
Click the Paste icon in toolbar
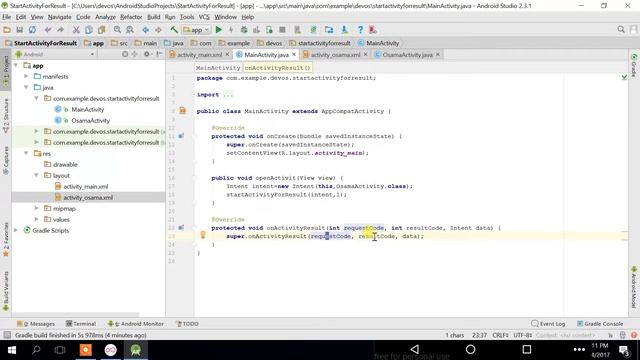101,30
